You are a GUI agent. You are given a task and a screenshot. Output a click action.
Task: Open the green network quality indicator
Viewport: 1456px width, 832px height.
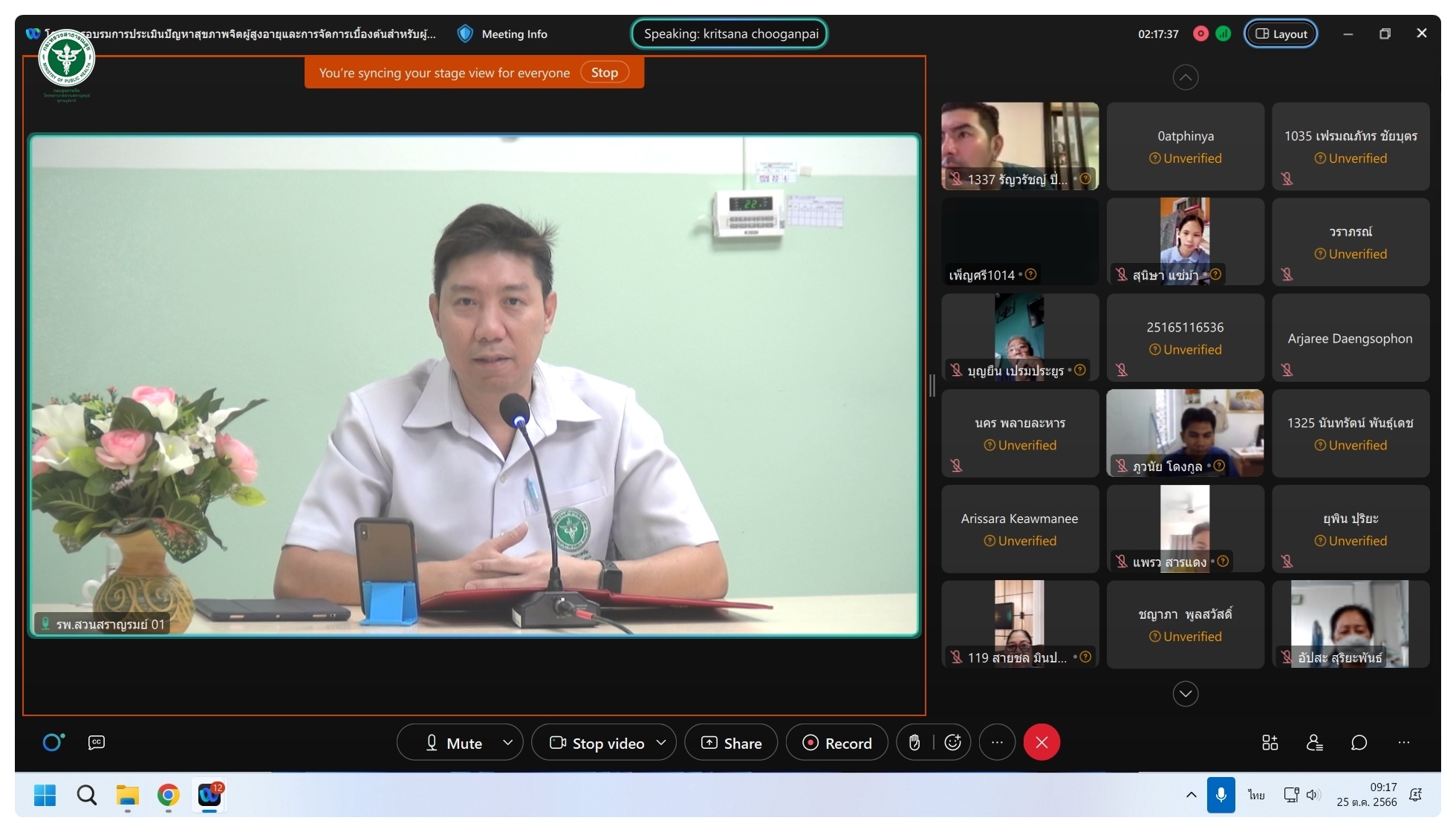point(1223,33)
